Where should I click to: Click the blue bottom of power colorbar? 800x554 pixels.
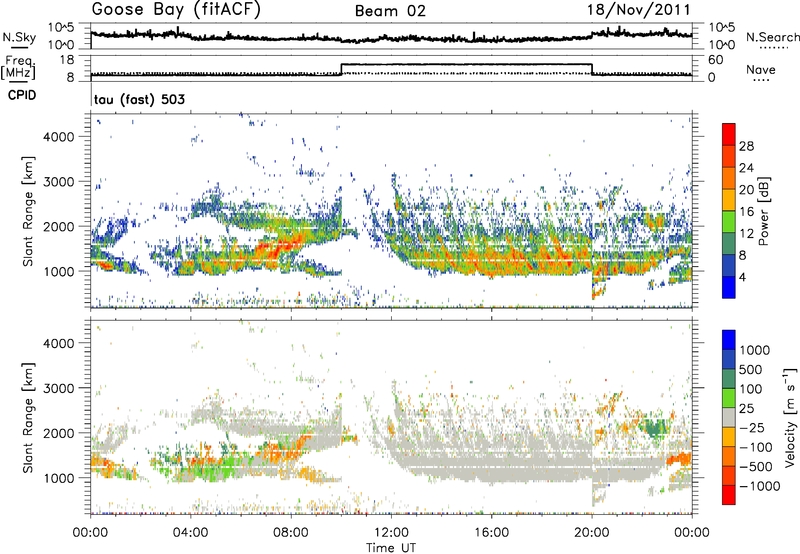pyautogui.click(x=729, y=287)
